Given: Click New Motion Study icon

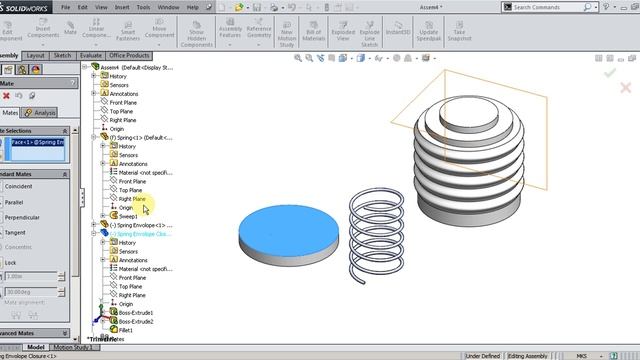Looking at the screenshot, I should coord(287,33).
